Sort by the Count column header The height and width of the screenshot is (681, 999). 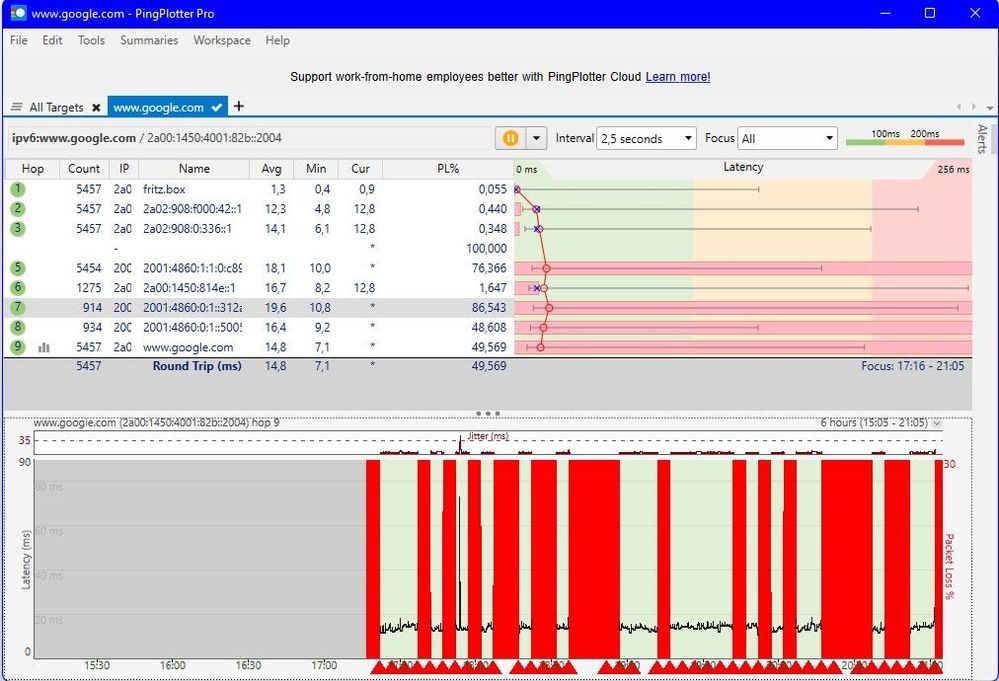click(x=84, y=169)
